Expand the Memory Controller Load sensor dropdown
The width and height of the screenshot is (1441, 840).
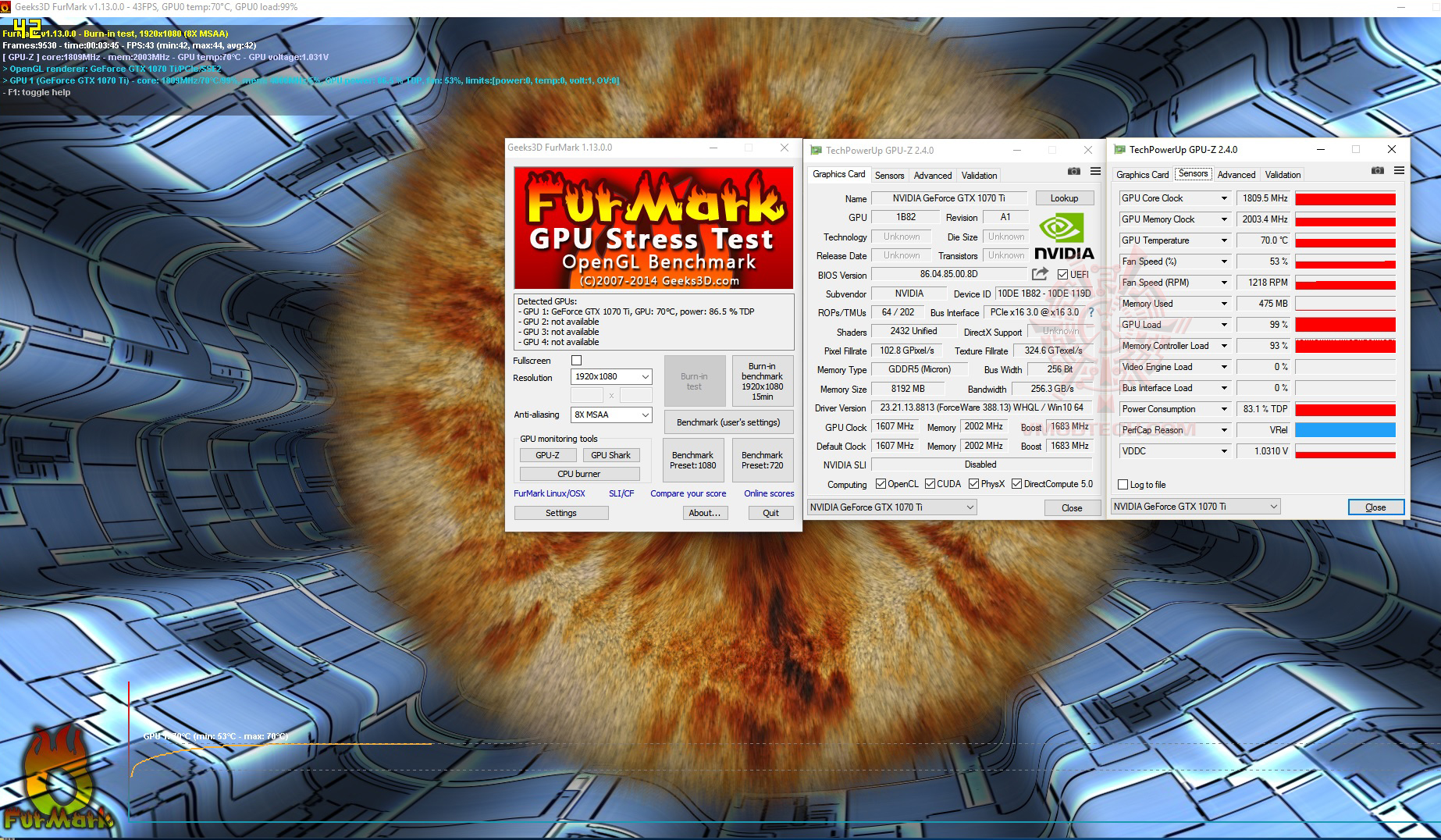(1224, 346)
